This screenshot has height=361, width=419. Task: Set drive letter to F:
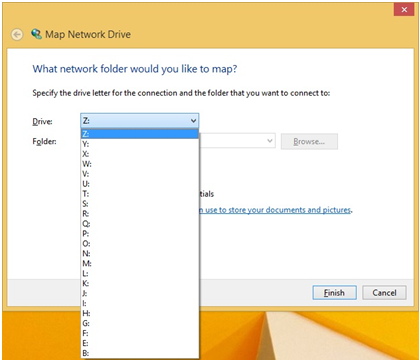pyautogui.click(x=140, y=333)
